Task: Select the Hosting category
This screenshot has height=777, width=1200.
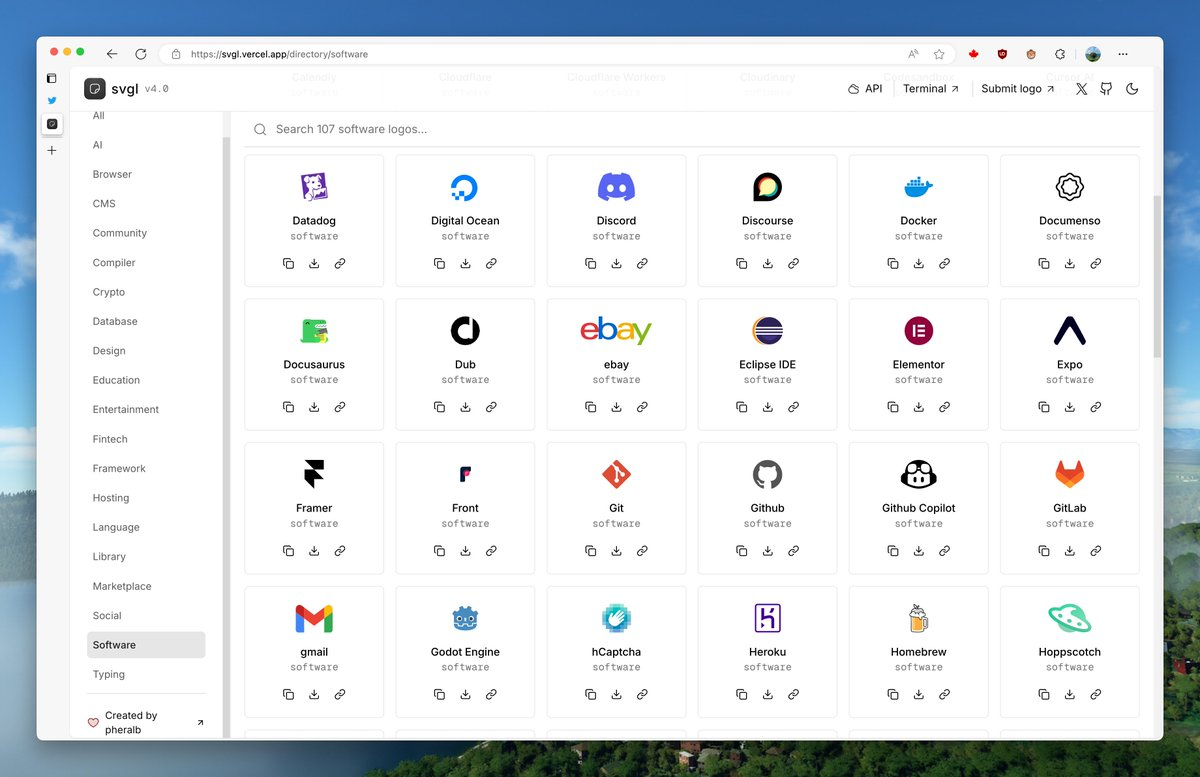Action: click(x=146, y=498)
